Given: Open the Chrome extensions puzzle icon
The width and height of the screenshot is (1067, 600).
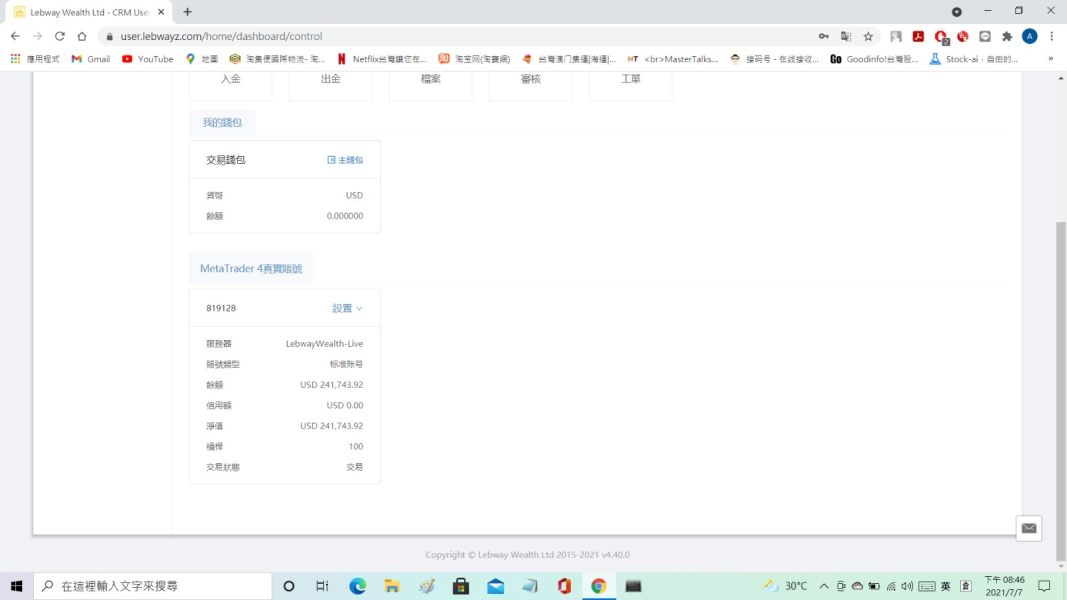Looking at the screenshot, I should point(1007,36).
